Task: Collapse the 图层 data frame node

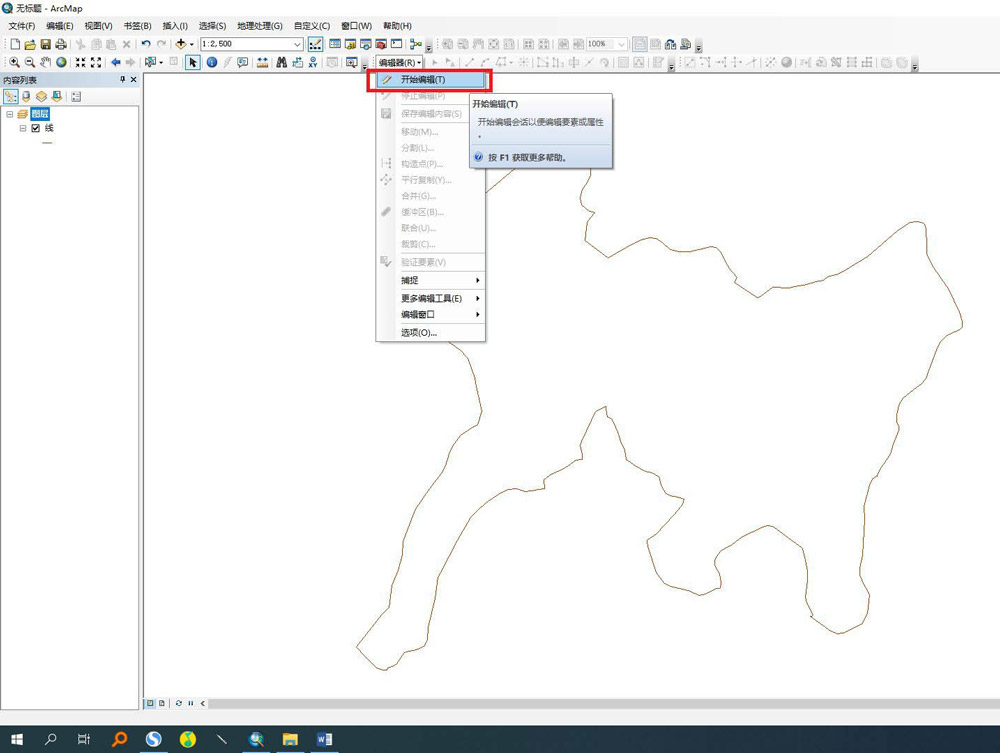Action: [x=9, y=114]
